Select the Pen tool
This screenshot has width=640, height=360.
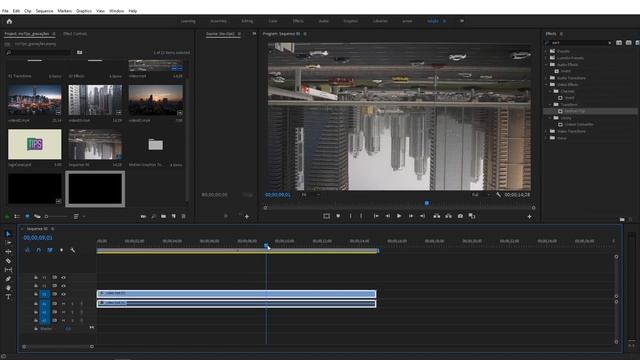8,279
